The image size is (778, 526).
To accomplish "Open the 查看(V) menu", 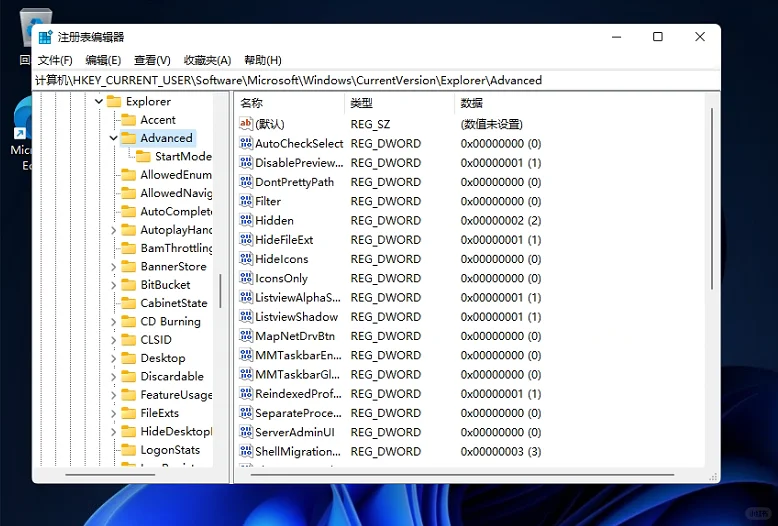I will click(x=152, y=61).
